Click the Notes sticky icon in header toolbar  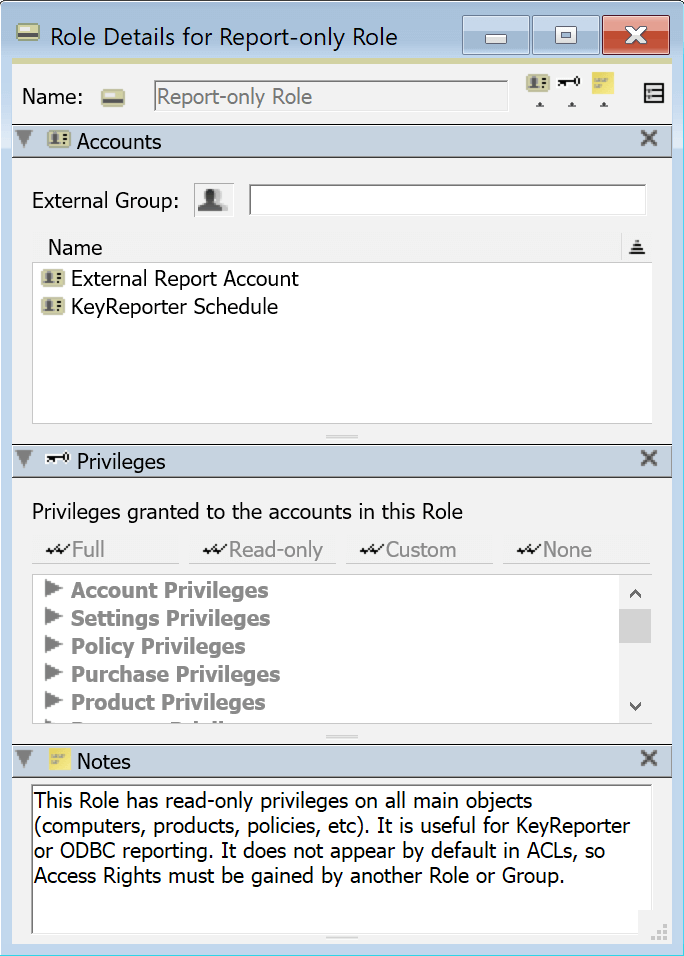pos(602,84)
